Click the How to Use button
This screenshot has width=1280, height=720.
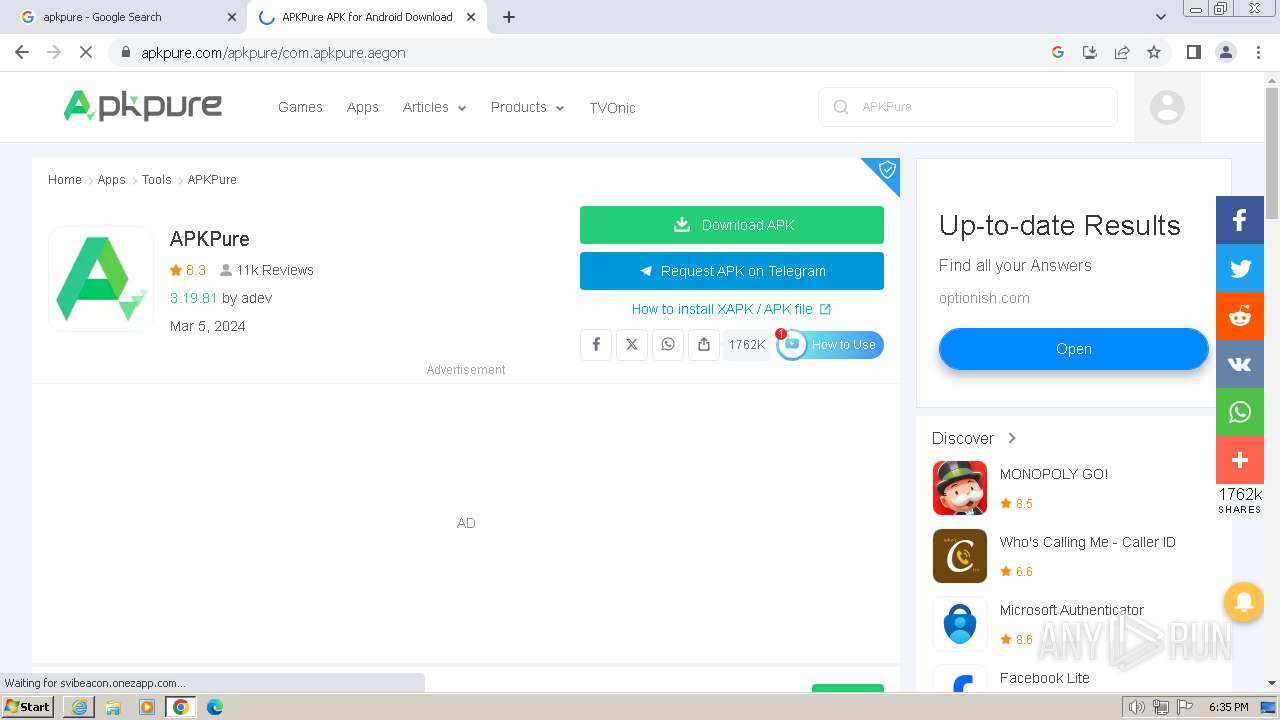coord(830,344)
